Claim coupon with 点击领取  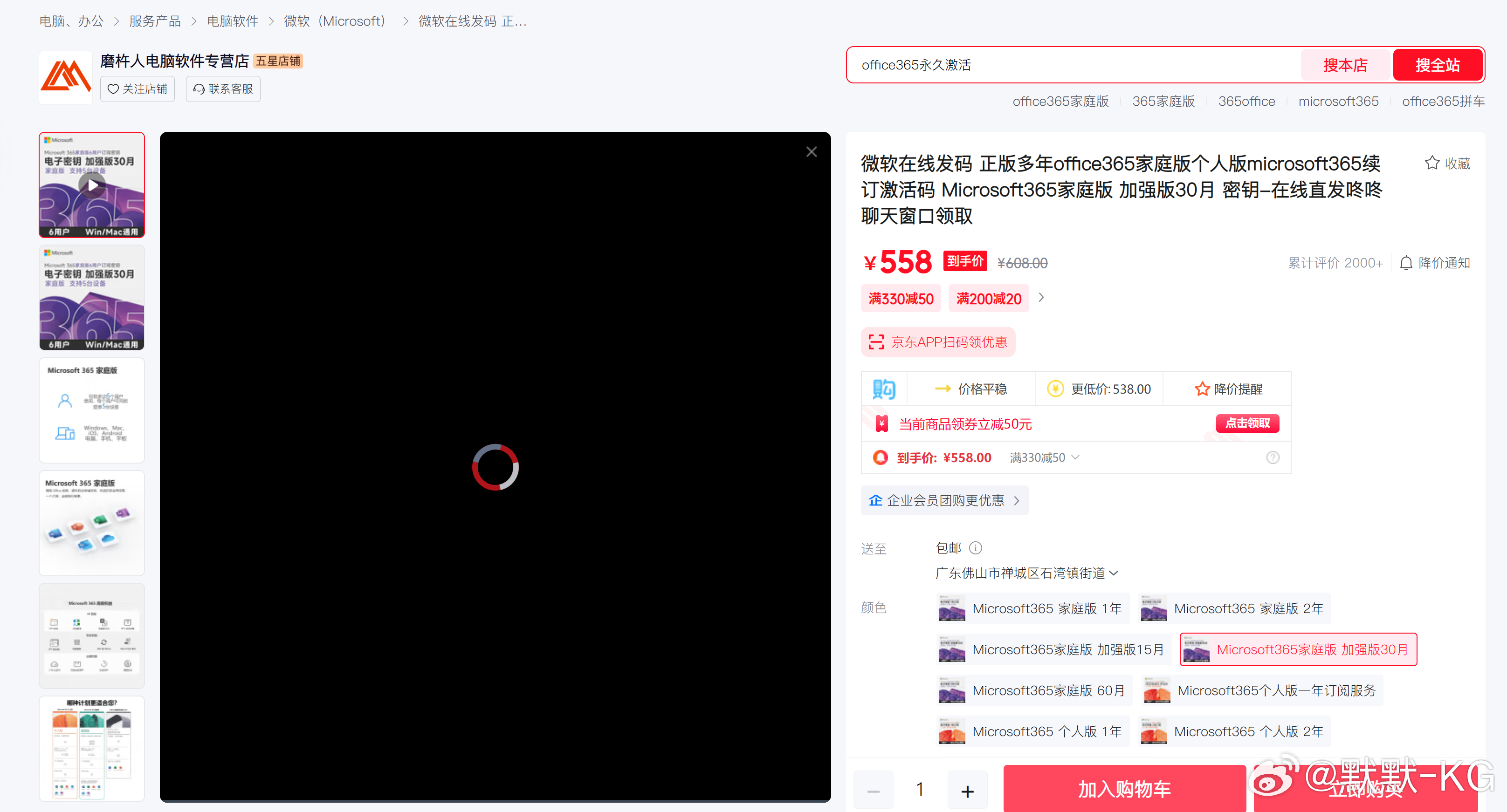click(x=1247, y=423)
